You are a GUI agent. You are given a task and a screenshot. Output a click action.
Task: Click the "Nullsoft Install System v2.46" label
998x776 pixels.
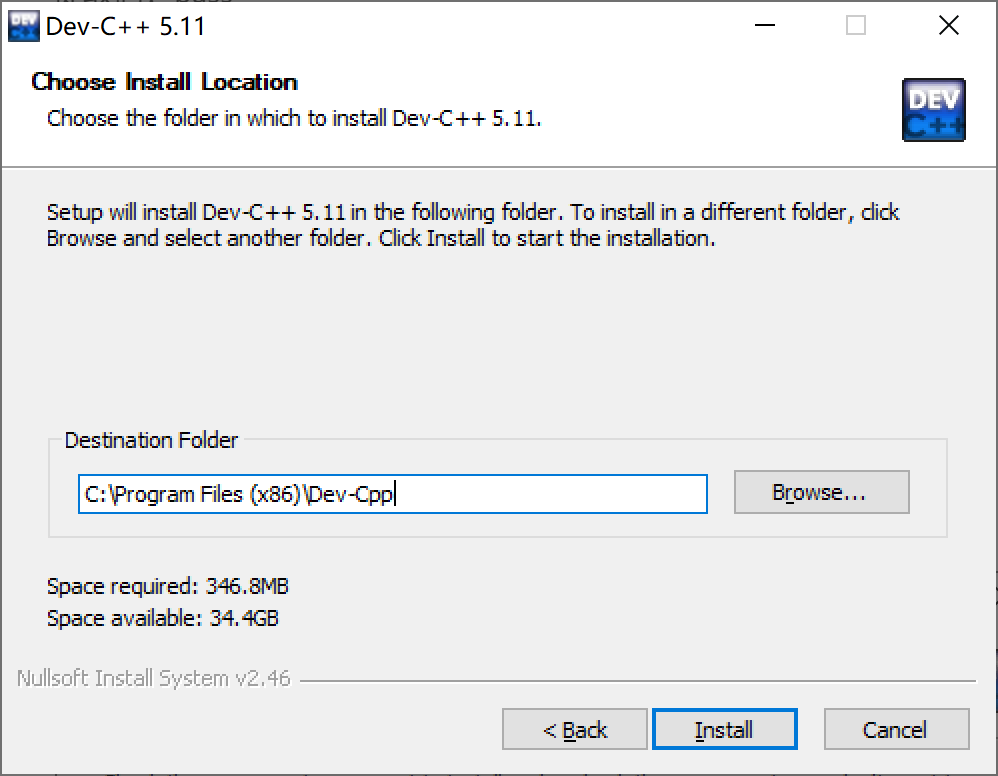[x=154, y=678]
